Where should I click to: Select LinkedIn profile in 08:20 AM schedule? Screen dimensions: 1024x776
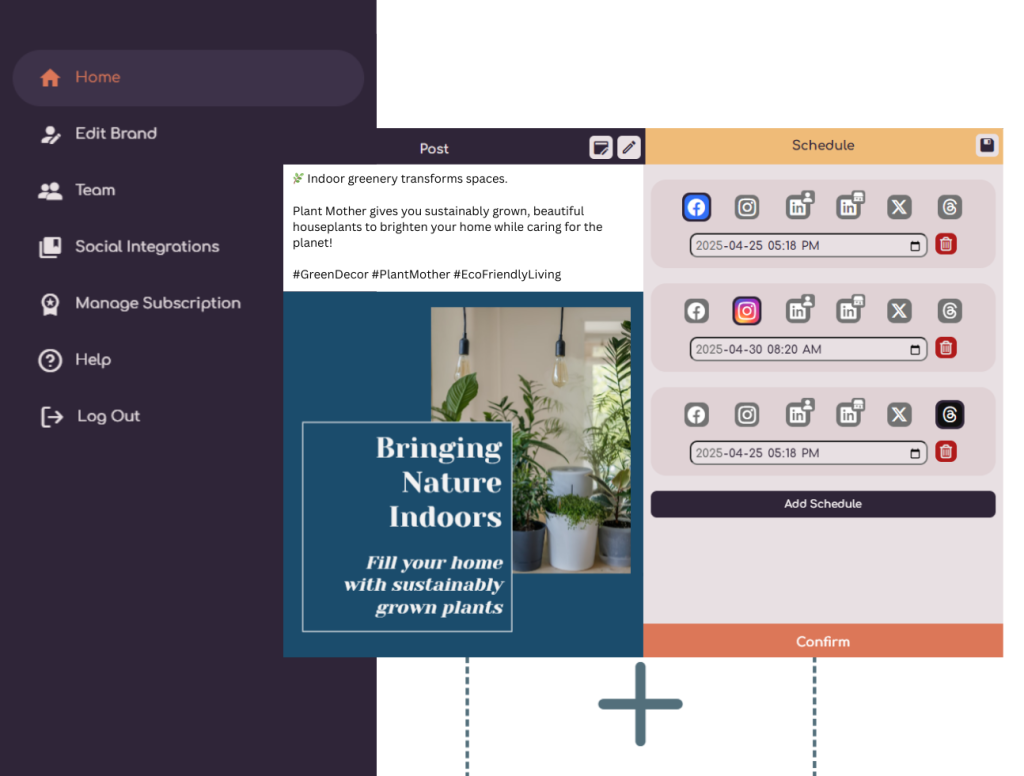(x=799, y=310)
